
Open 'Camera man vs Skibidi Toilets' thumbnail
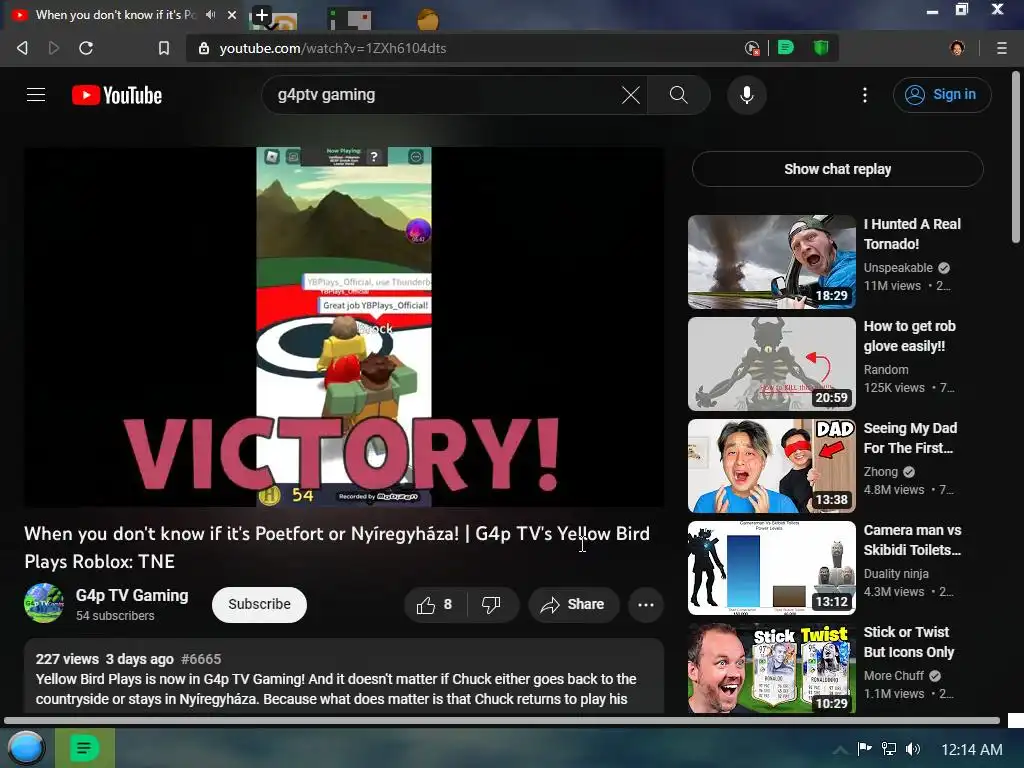(771, 568)
